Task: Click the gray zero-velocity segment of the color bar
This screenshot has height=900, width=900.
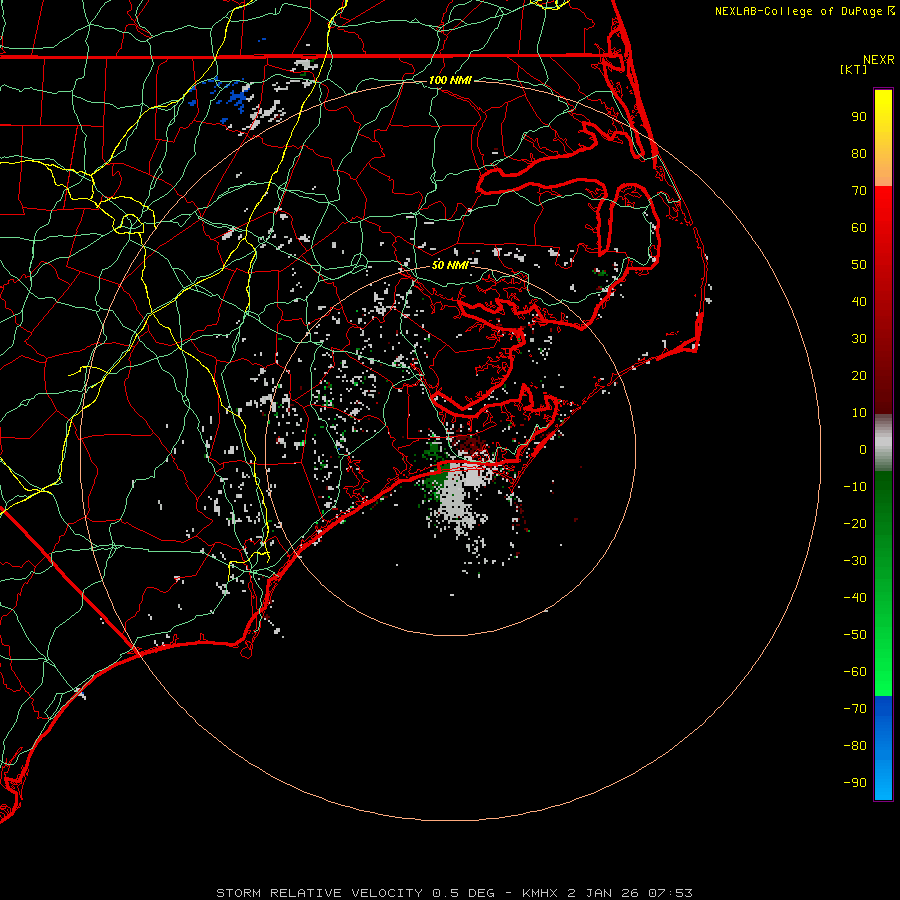Action: point(883,443)
